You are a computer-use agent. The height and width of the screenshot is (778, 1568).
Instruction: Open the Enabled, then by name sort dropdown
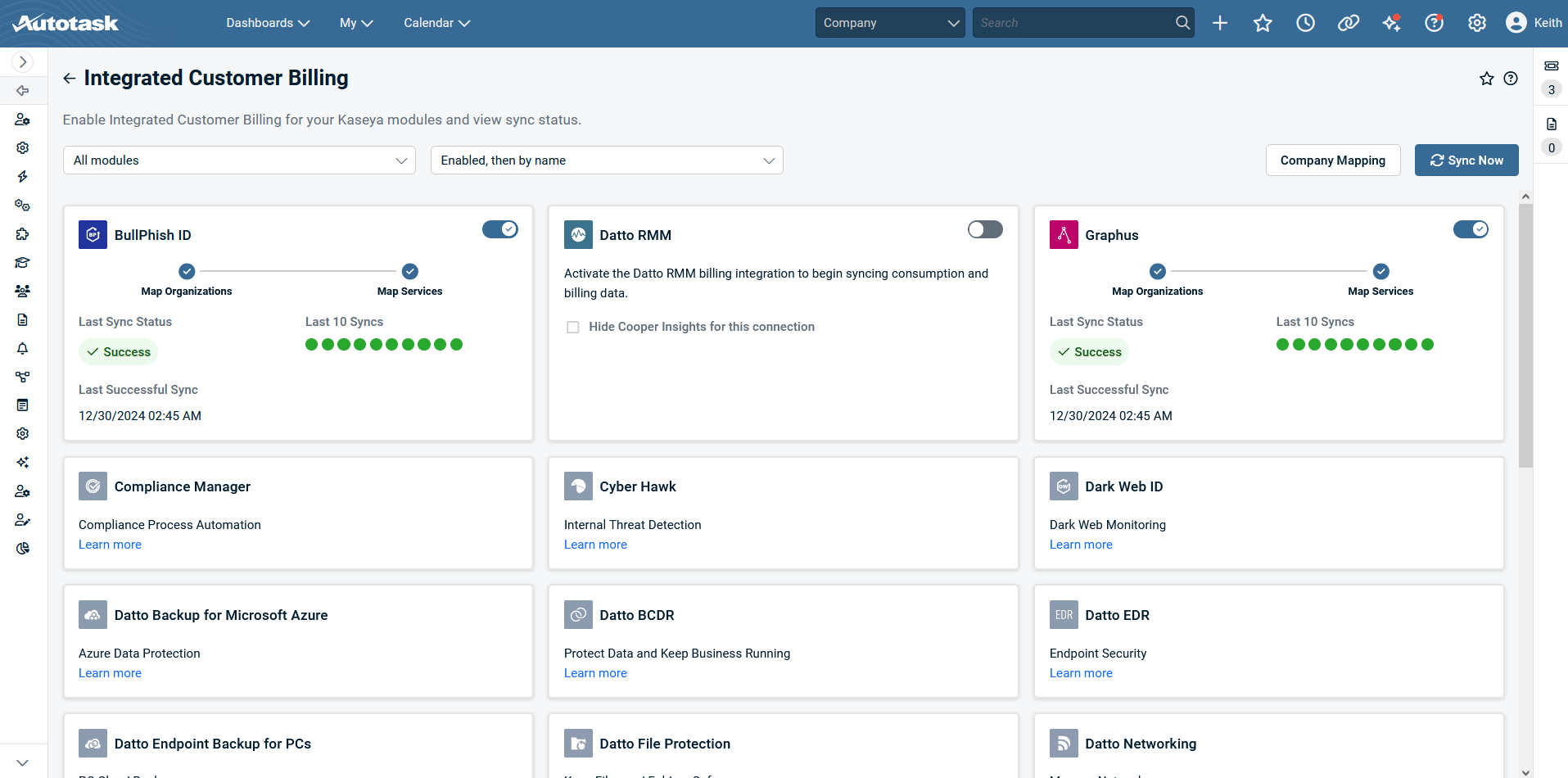tap(607, 161)
